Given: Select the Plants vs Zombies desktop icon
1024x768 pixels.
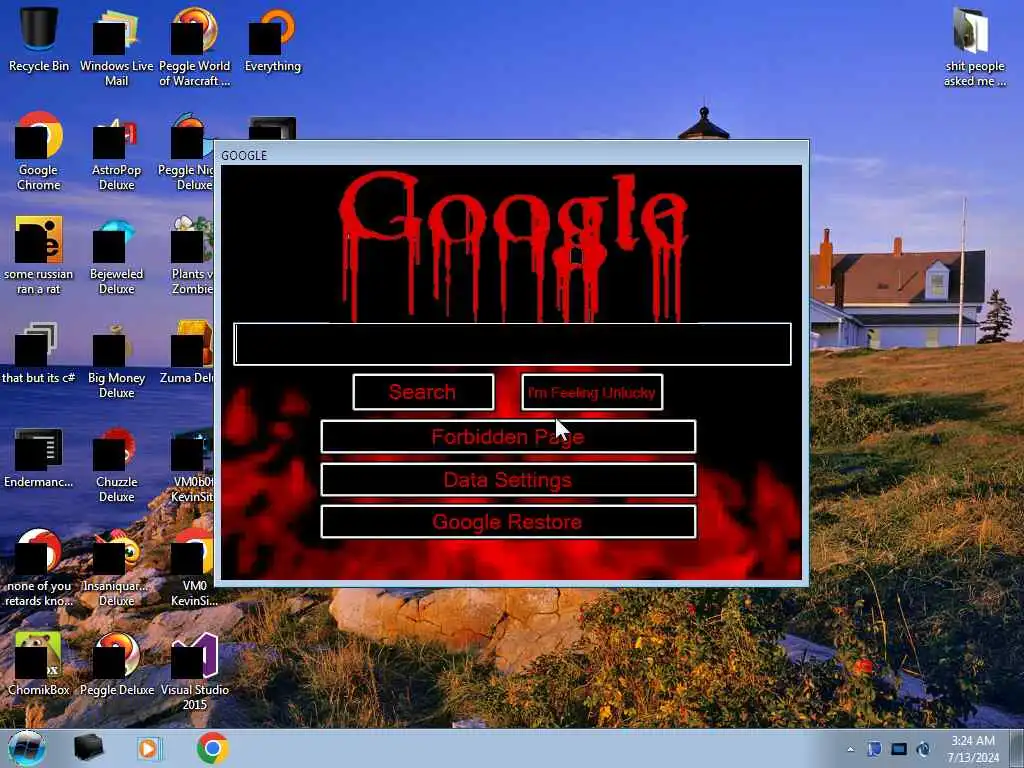Looking at the screenshot, I should [x=191, y=256].
